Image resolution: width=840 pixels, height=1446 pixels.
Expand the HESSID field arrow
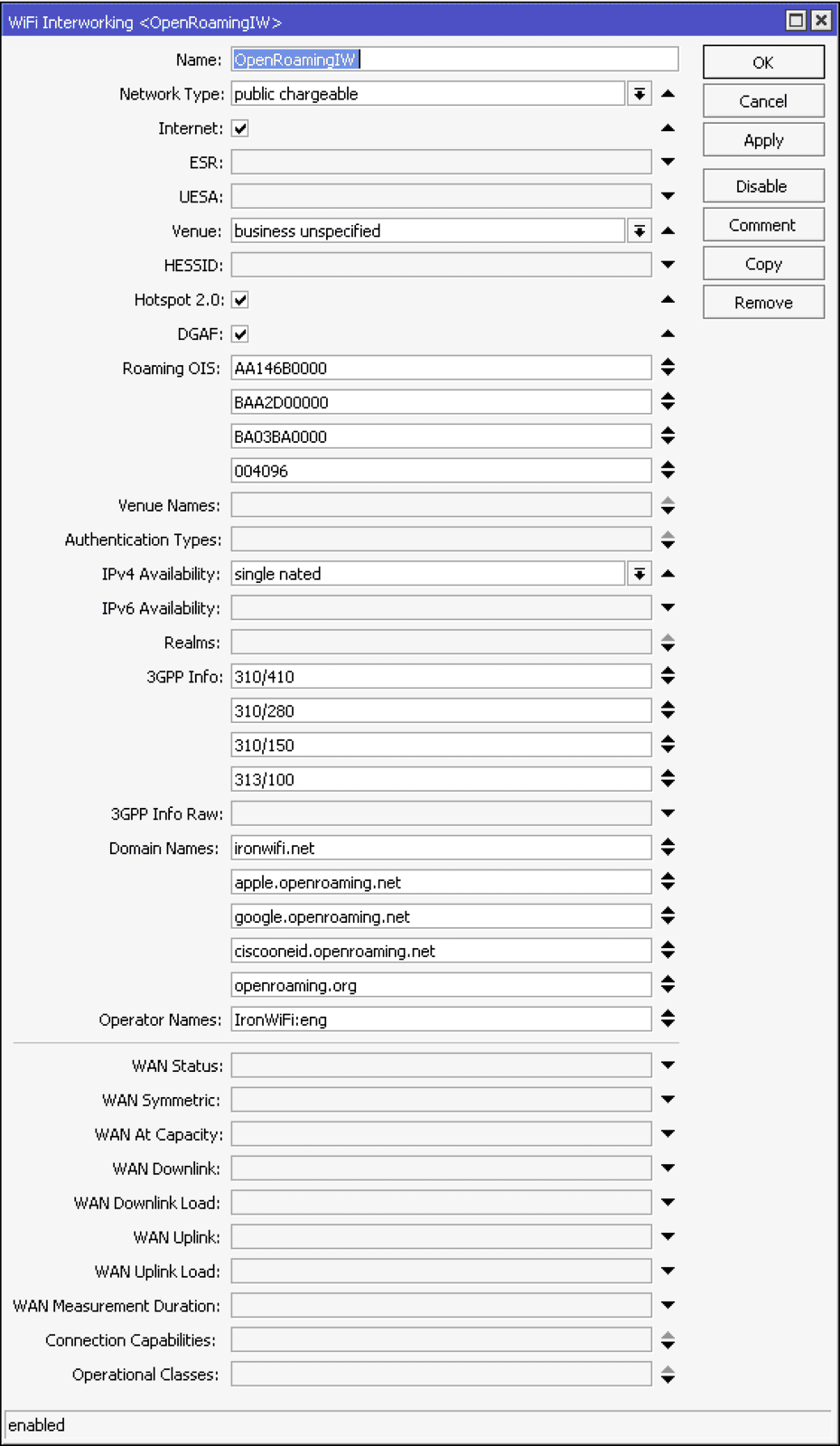pyautogui.click(x=667, y=265)
